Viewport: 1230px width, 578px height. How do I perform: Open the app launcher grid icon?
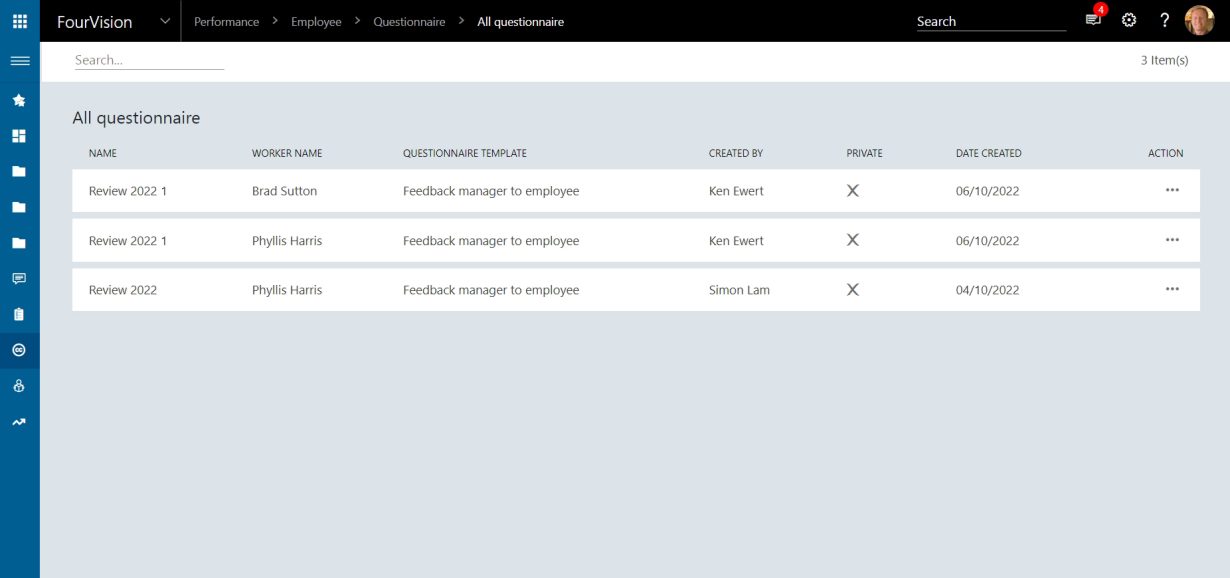(x=19, y=21)
